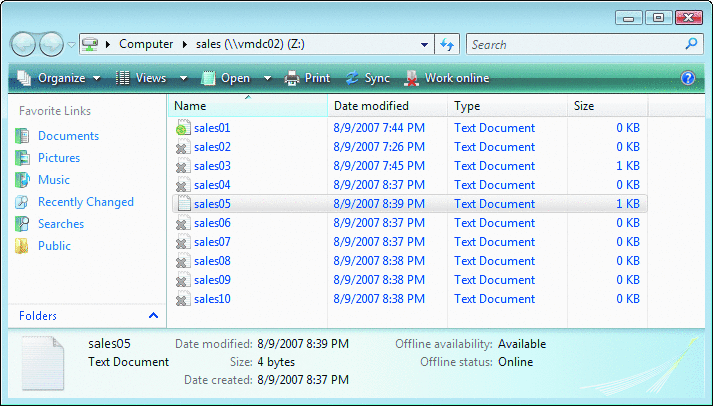Go to Recently Changed link
Image resolution: width=713 pixels, height=406 pixels.
(x=85, y=202)
